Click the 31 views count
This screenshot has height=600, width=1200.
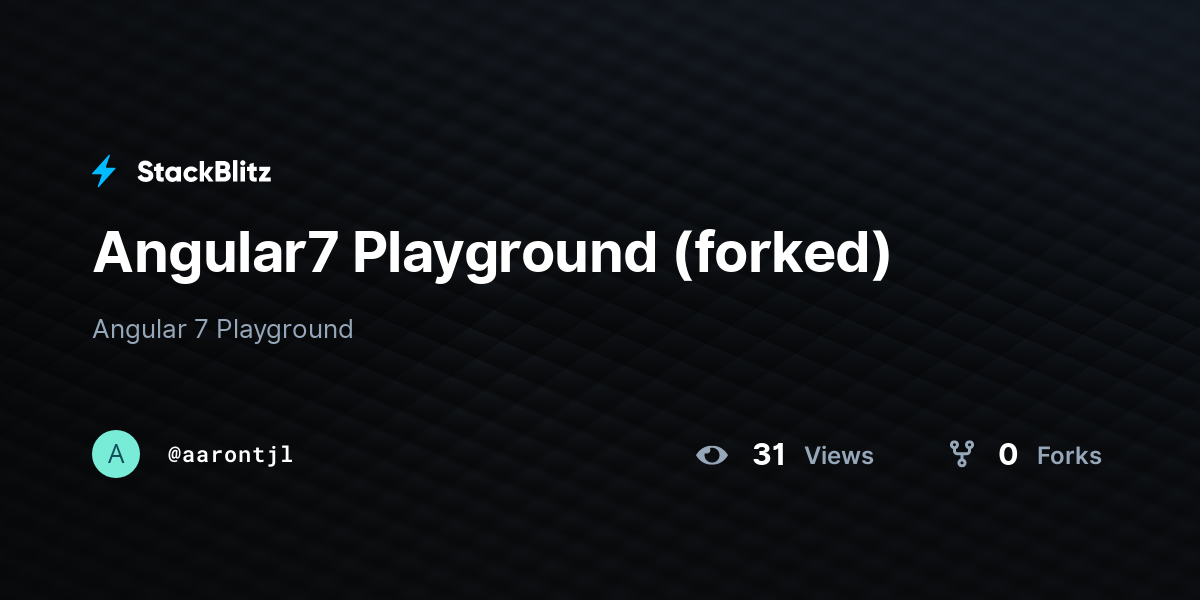pyautogui.click(x=769, y=455)
